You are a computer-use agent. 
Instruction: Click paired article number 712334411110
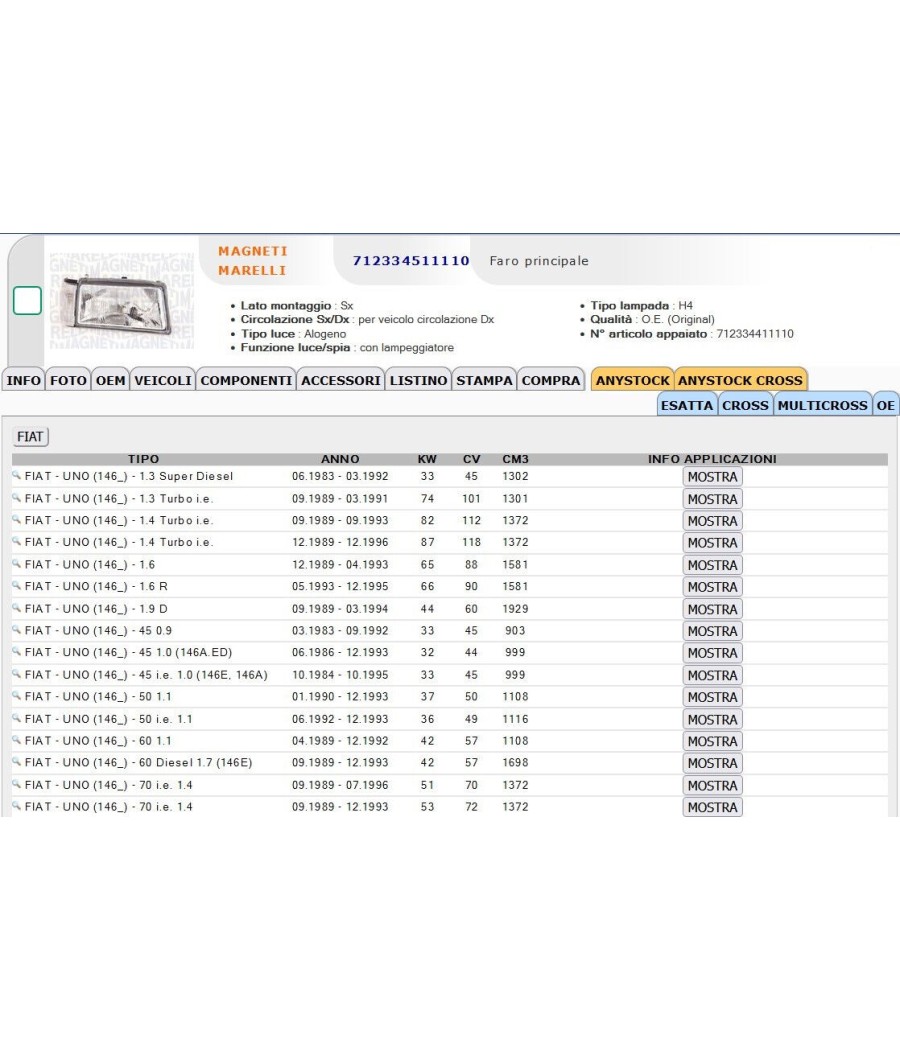click(755, 333)
